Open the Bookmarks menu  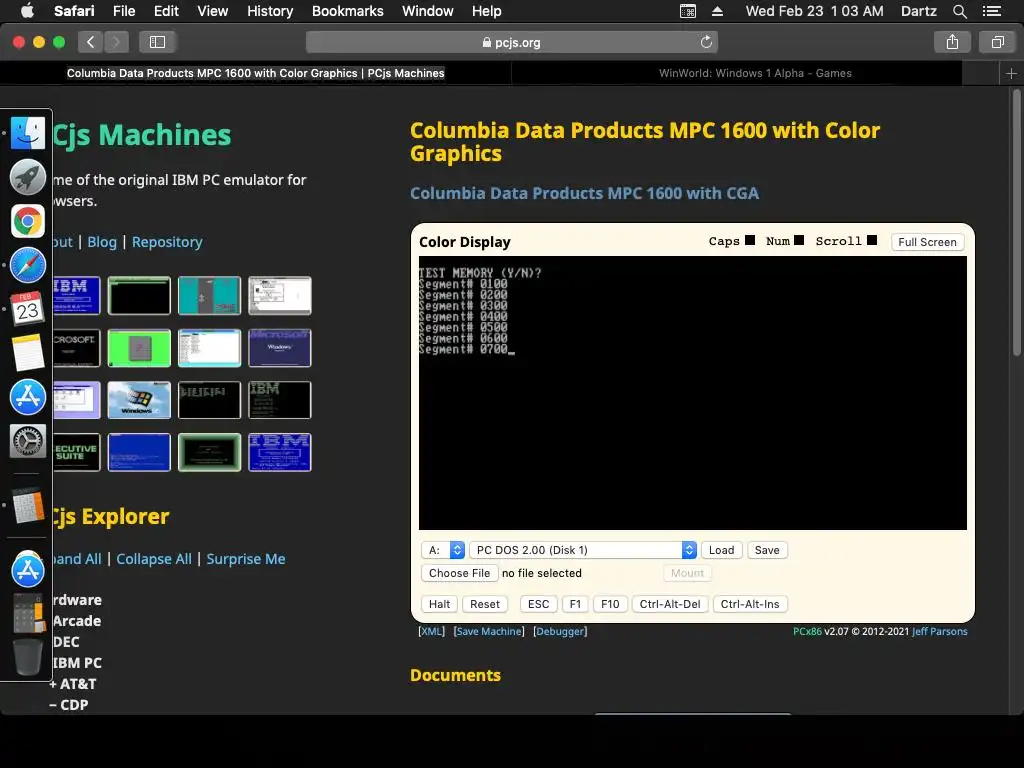tap(347, 11)
